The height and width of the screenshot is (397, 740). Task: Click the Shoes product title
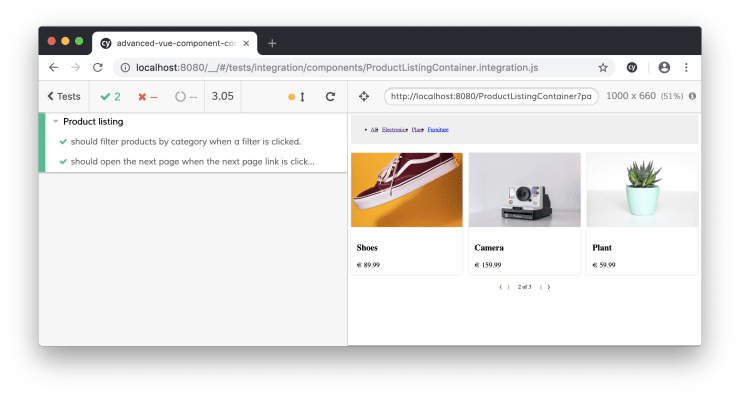(x=367, y=247)
